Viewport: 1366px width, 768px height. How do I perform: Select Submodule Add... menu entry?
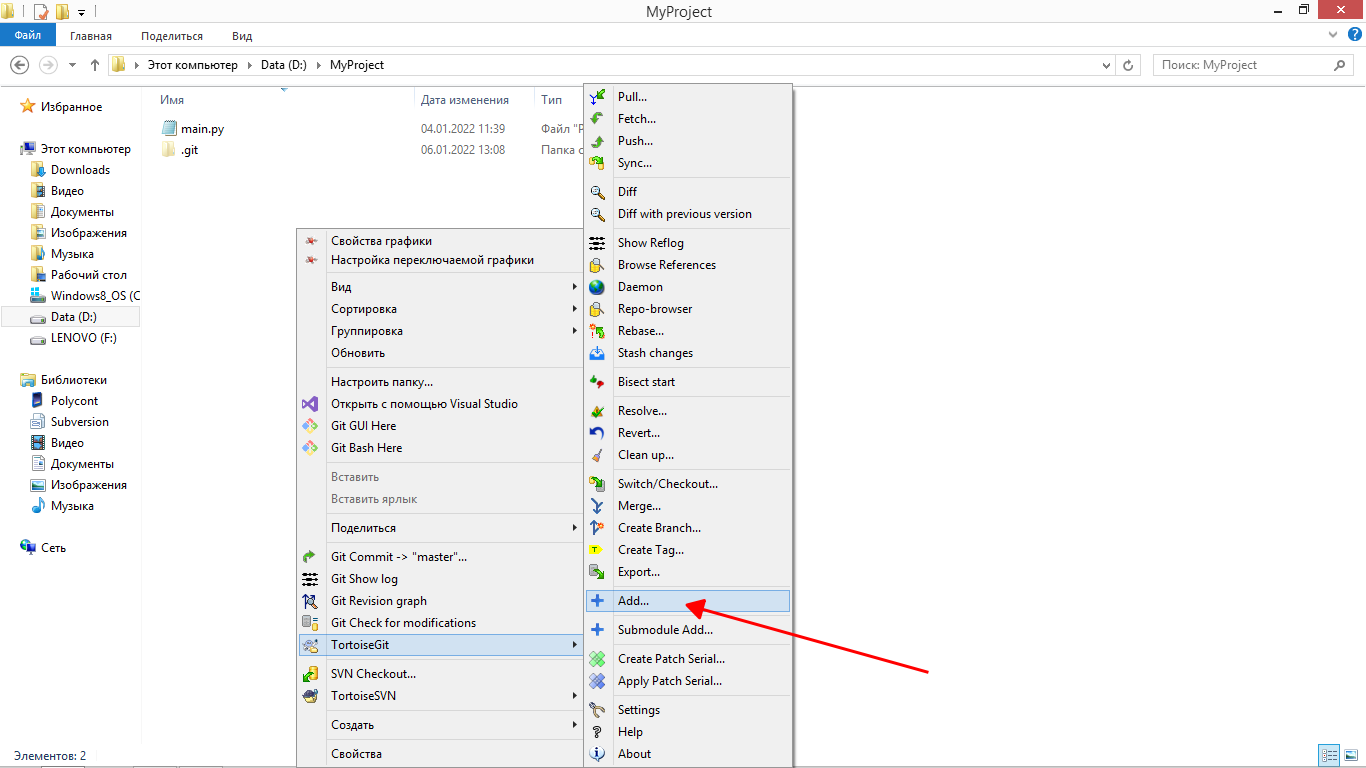coord(688,630)
